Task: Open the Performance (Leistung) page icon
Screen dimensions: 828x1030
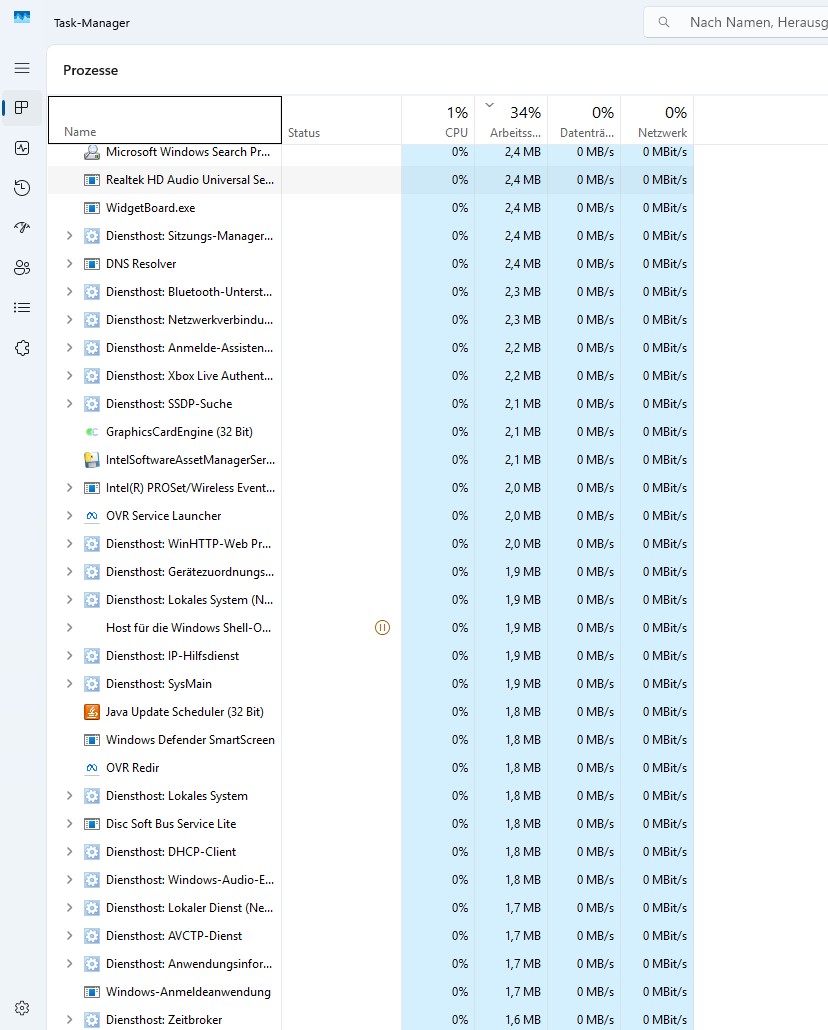Action: (22, 148)
